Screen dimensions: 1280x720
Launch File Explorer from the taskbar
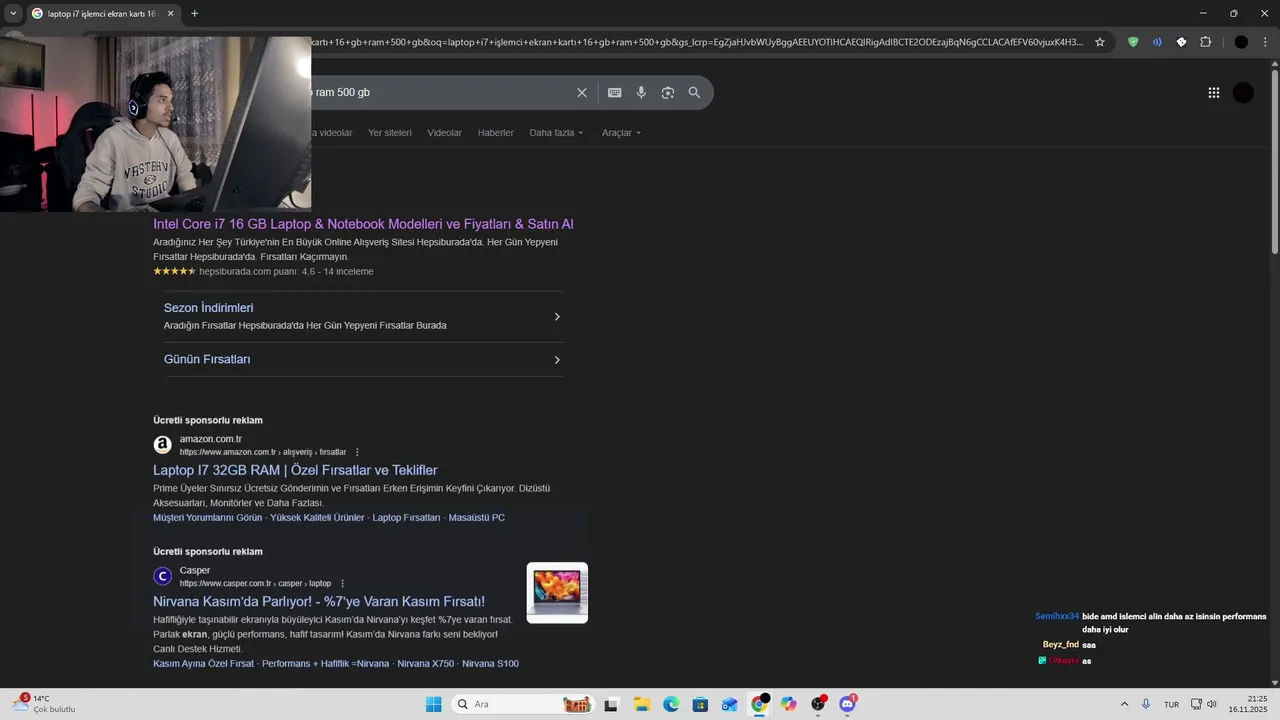[x=641, y=704]
